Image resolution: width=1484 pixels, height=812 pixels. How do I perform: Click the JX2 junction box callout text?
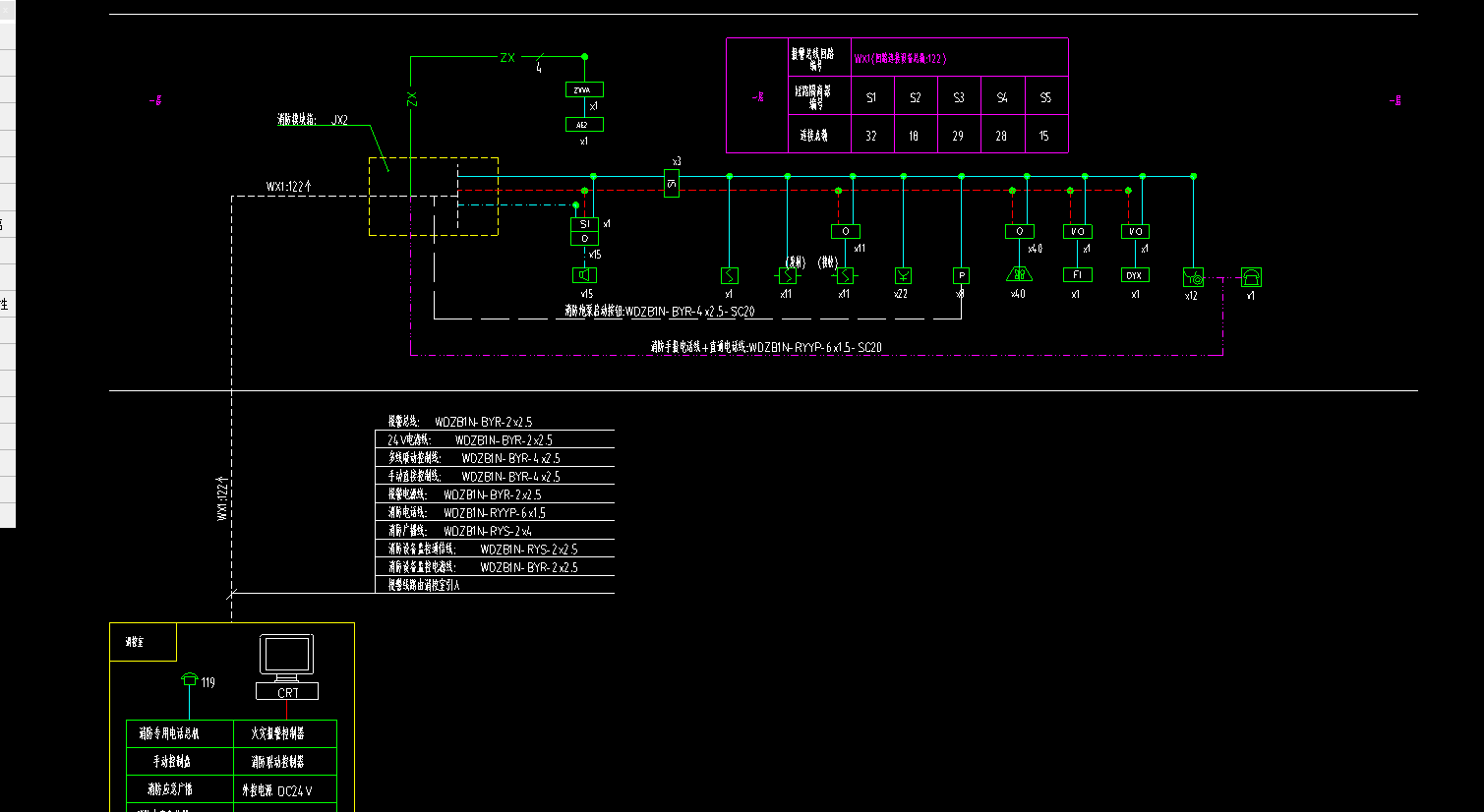pos(313,120)
